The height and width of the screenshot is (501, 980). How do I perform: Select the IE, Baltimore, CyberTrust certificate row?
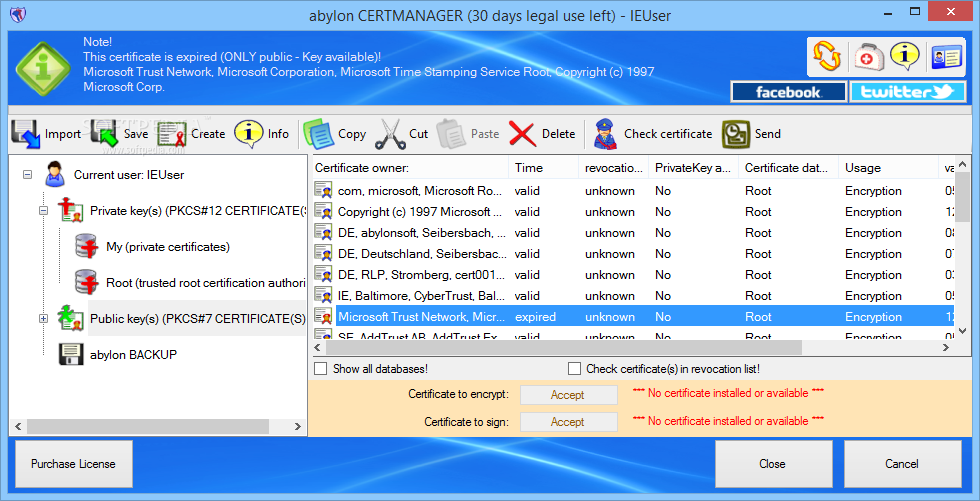(x=632, y=295)
